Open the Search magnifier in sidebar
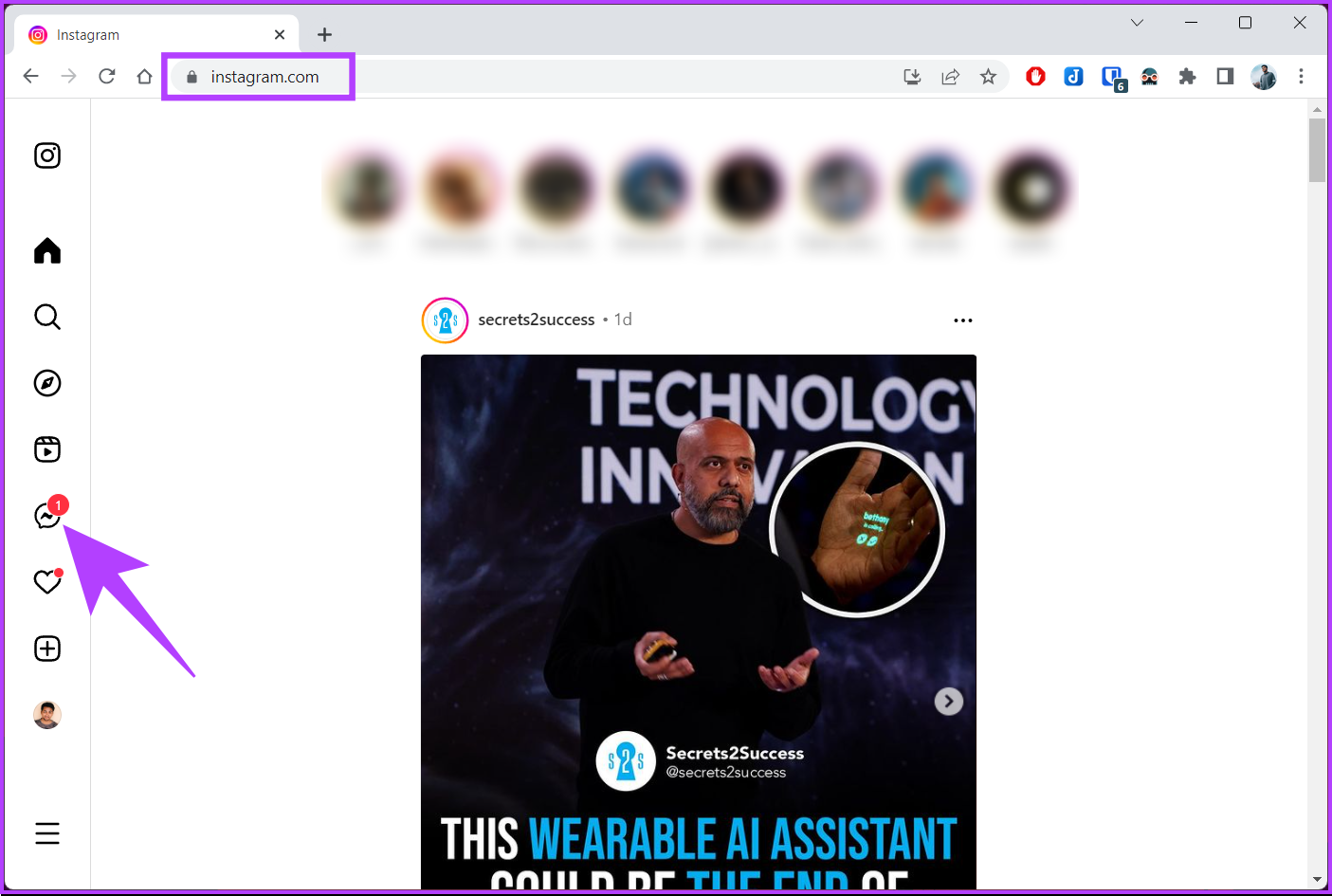This screenshot has width=1332, height=896. tap(47, 317)
